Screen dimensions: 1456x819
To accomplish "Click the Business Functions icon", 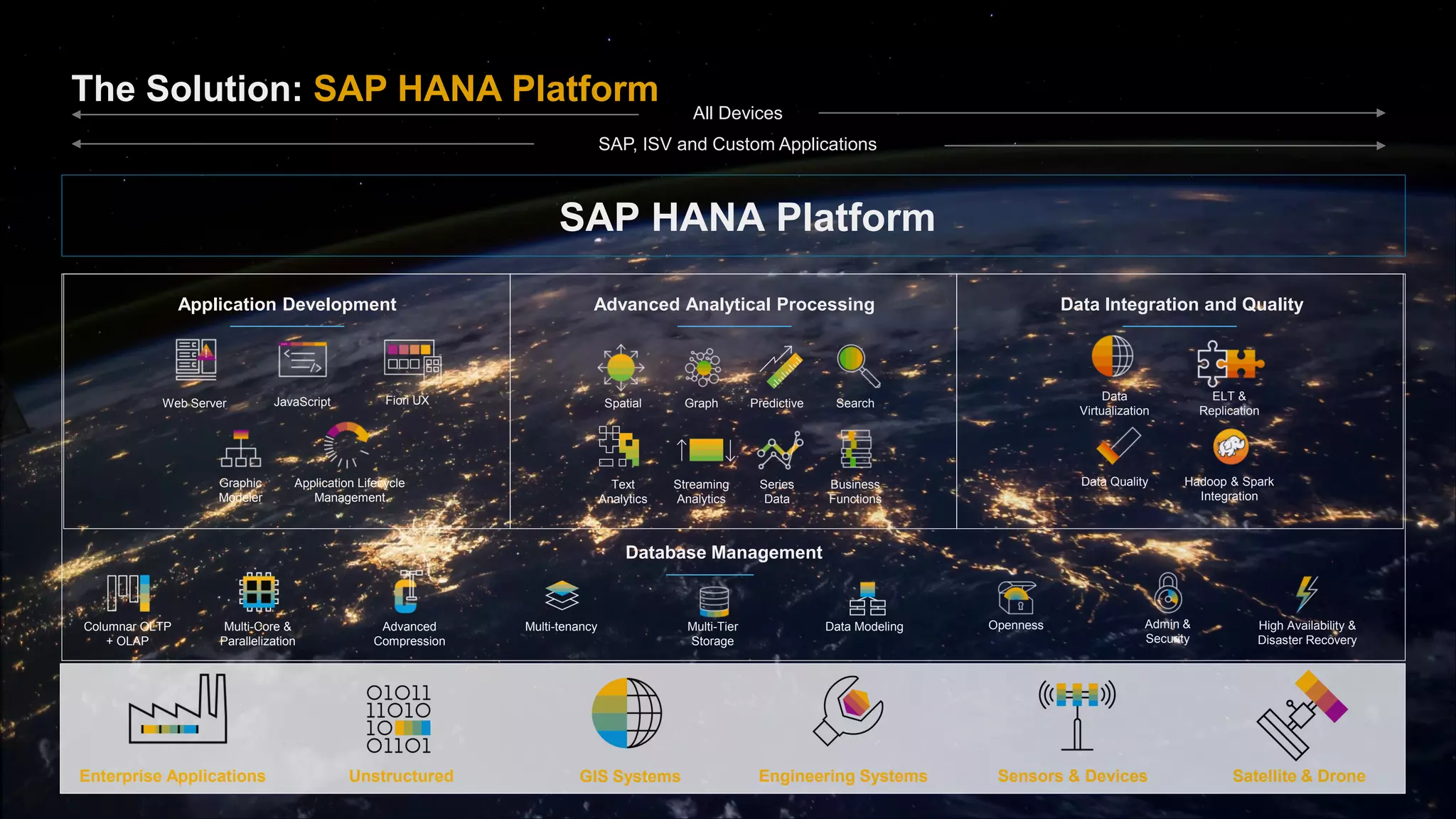I will pos(856,449).
